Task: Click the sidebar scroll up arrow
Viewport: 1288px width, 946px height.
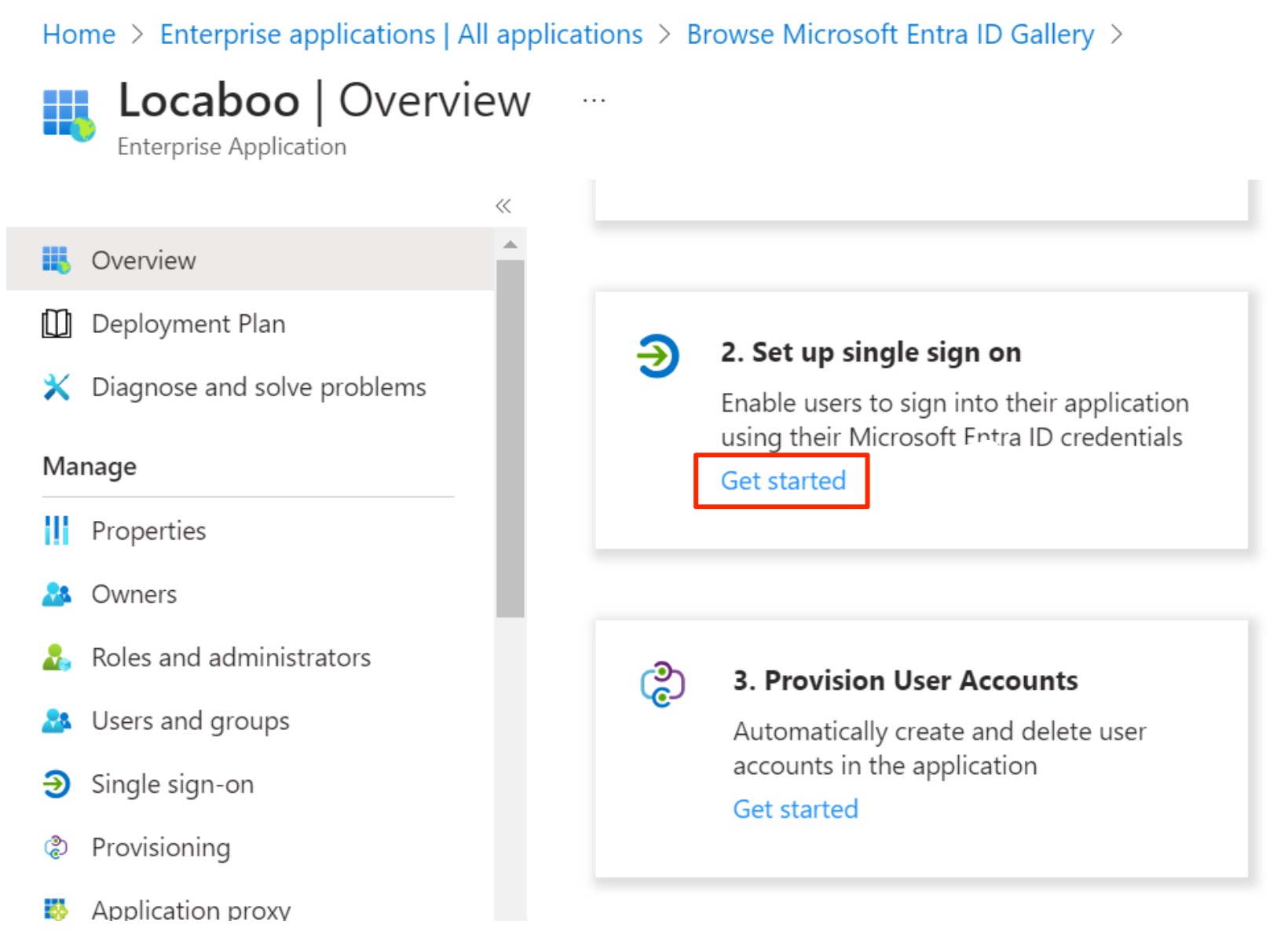Action: [x=510, y=244]
